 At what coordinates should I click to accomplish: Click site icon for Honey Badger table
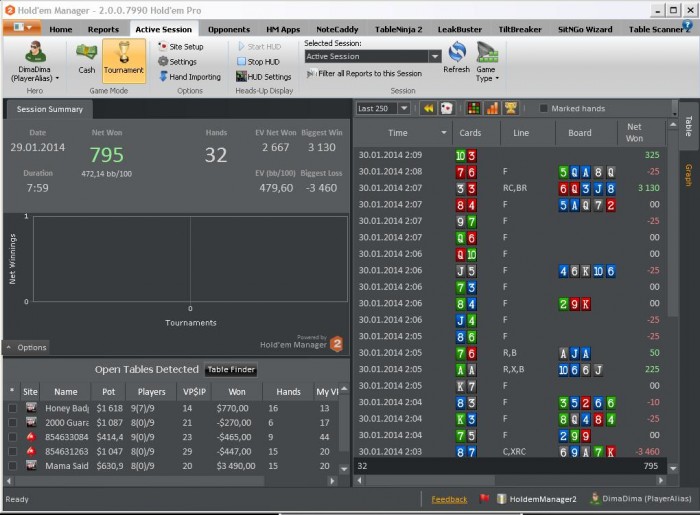click(31, 407)
